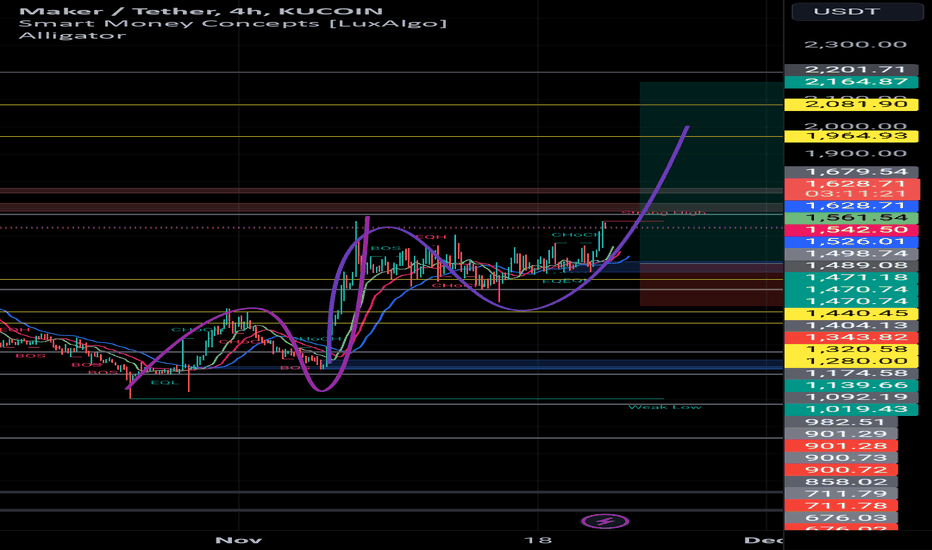
Task: Click the 1,900.00 price scale value
Action: [x=855, y=154]
